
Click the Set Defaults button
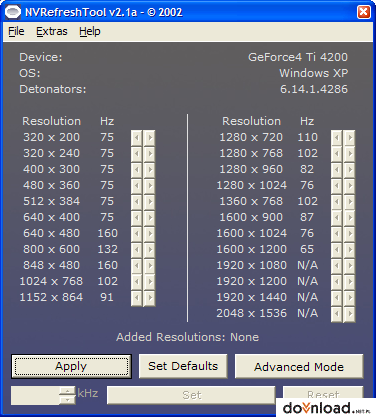183,366
